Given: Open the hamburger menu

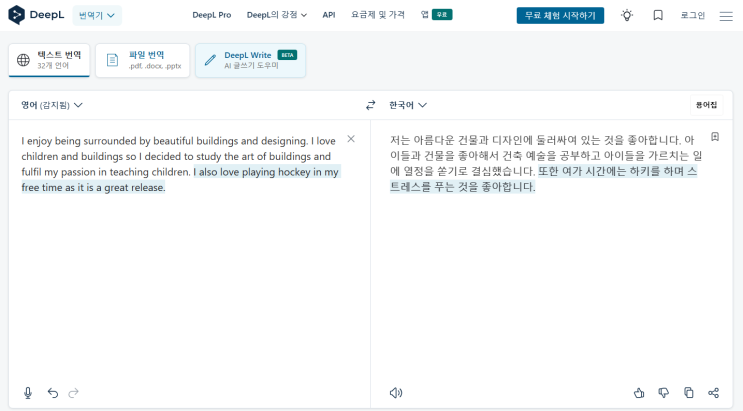Looking at the screenshot, I should 726,16.
